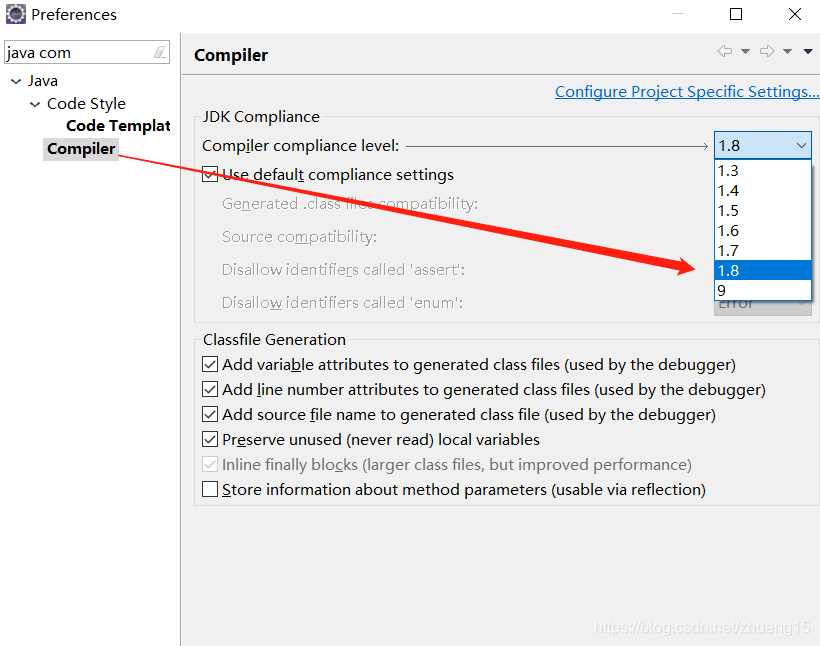Open the back history dropdown arrow
This screenshot has height=646, width=820.
746,51
